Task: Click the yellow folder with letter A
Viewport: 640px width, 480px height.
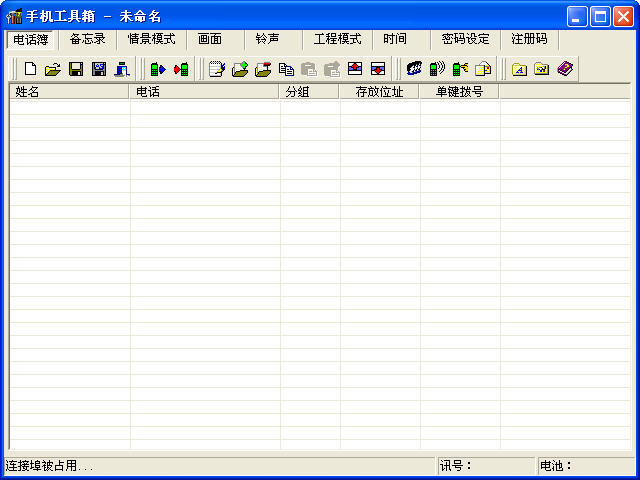Action: (519, 69)
